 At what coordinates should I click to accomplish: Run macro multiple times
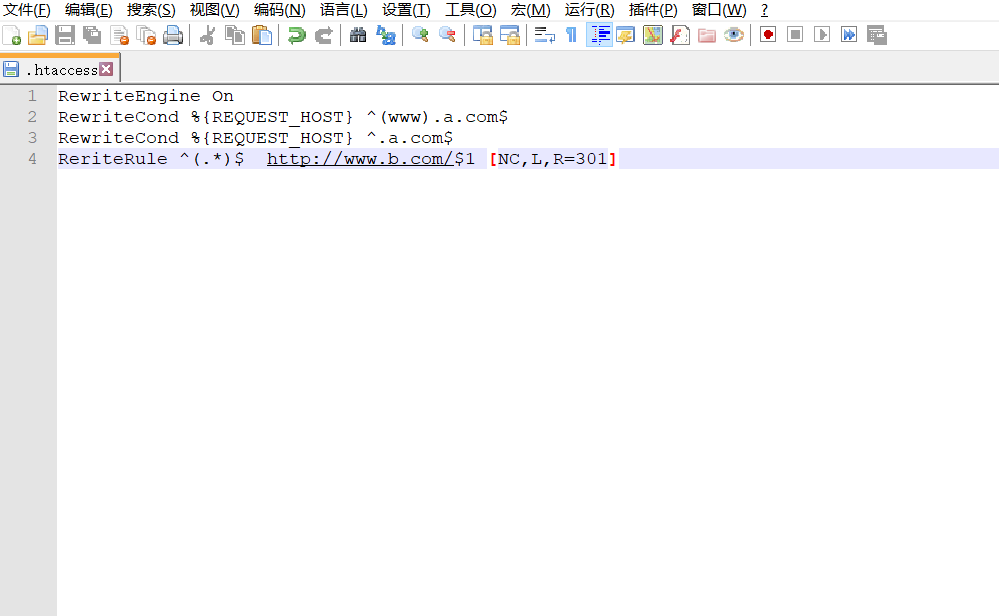(x=849, y=35)
